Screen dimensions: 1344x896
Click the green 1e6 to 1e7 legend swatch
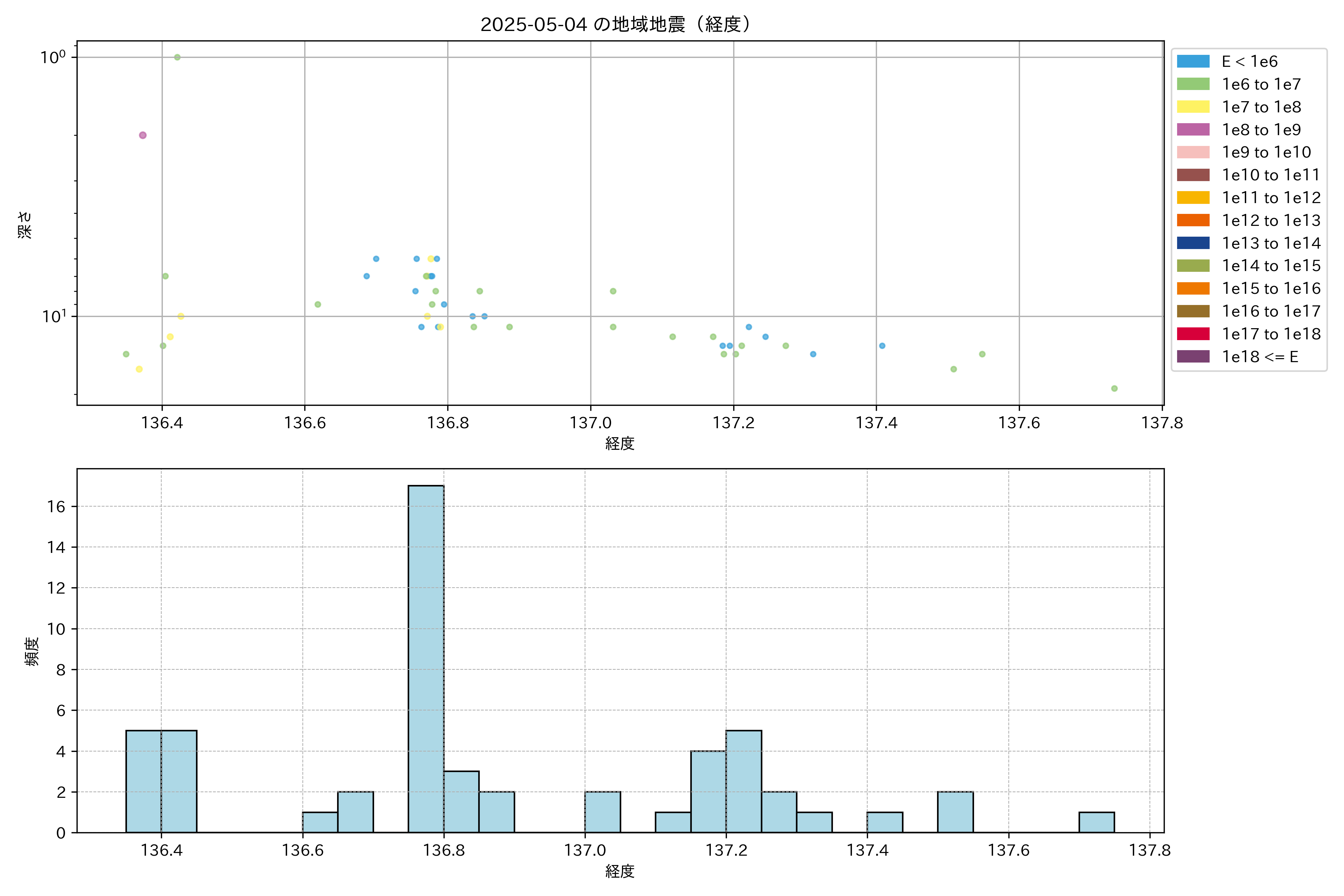click(1193, 84)
